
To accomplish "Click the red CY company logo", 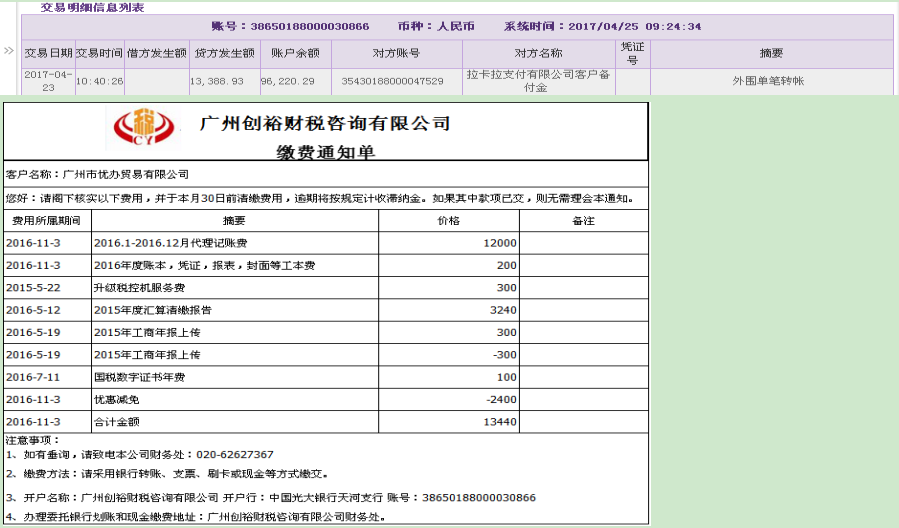I will coord(142,127).
